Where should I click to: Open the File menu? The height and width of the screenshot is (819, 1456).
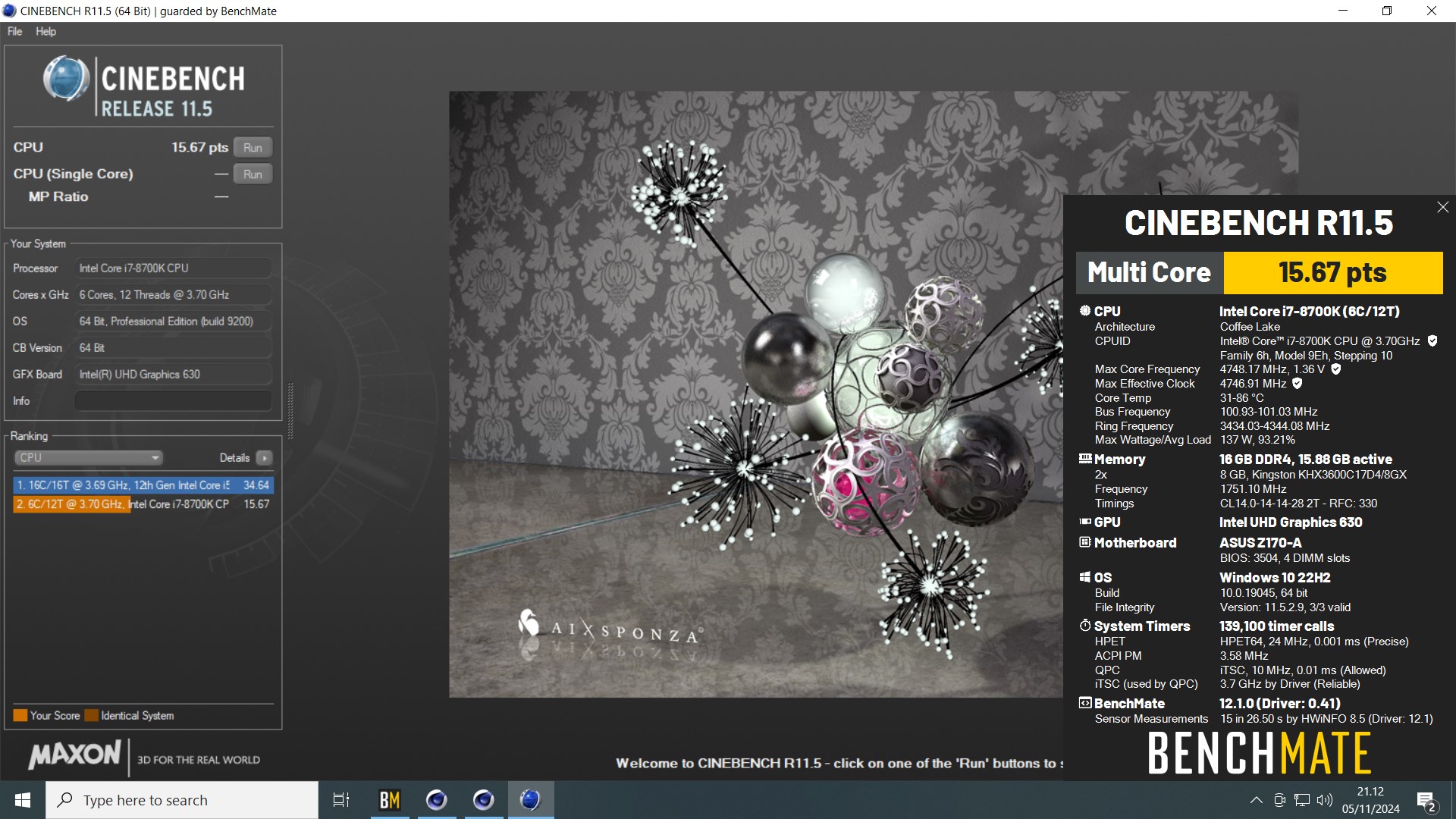click(x=14, y=31)
